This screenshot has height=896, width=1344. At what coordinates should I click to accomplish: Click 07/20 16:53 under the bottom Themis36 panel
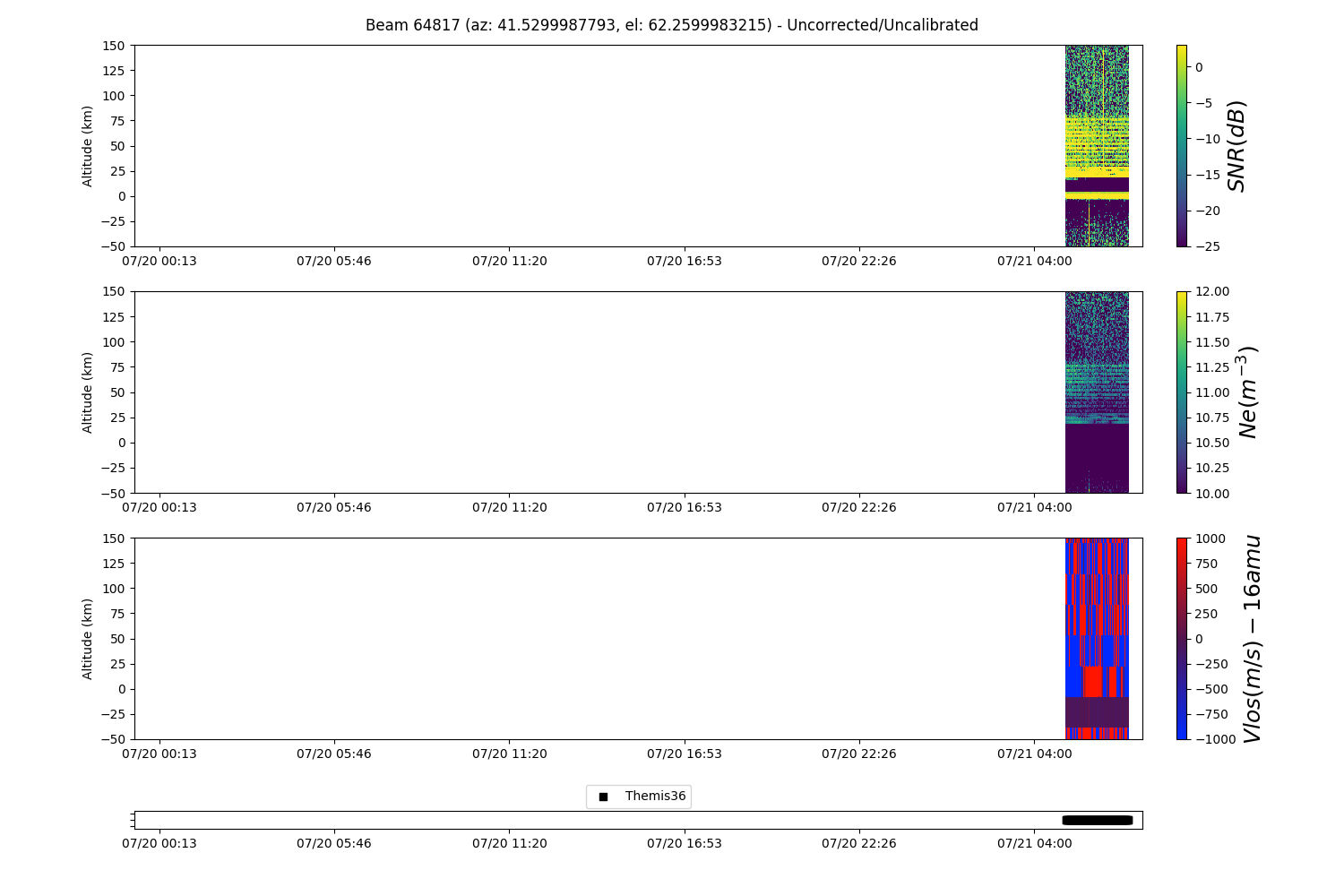click(685, 843)
